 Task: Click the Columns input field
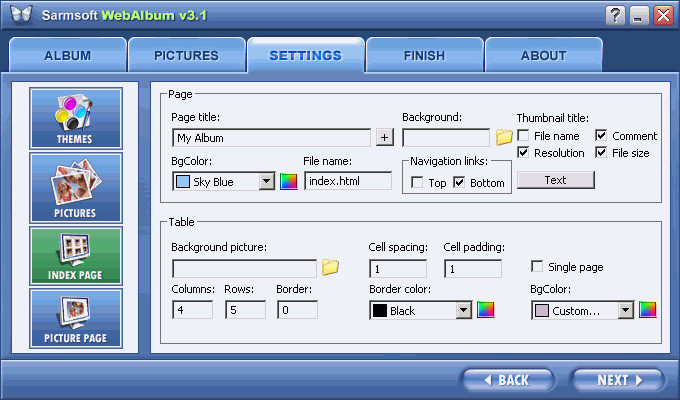(192, 310)
